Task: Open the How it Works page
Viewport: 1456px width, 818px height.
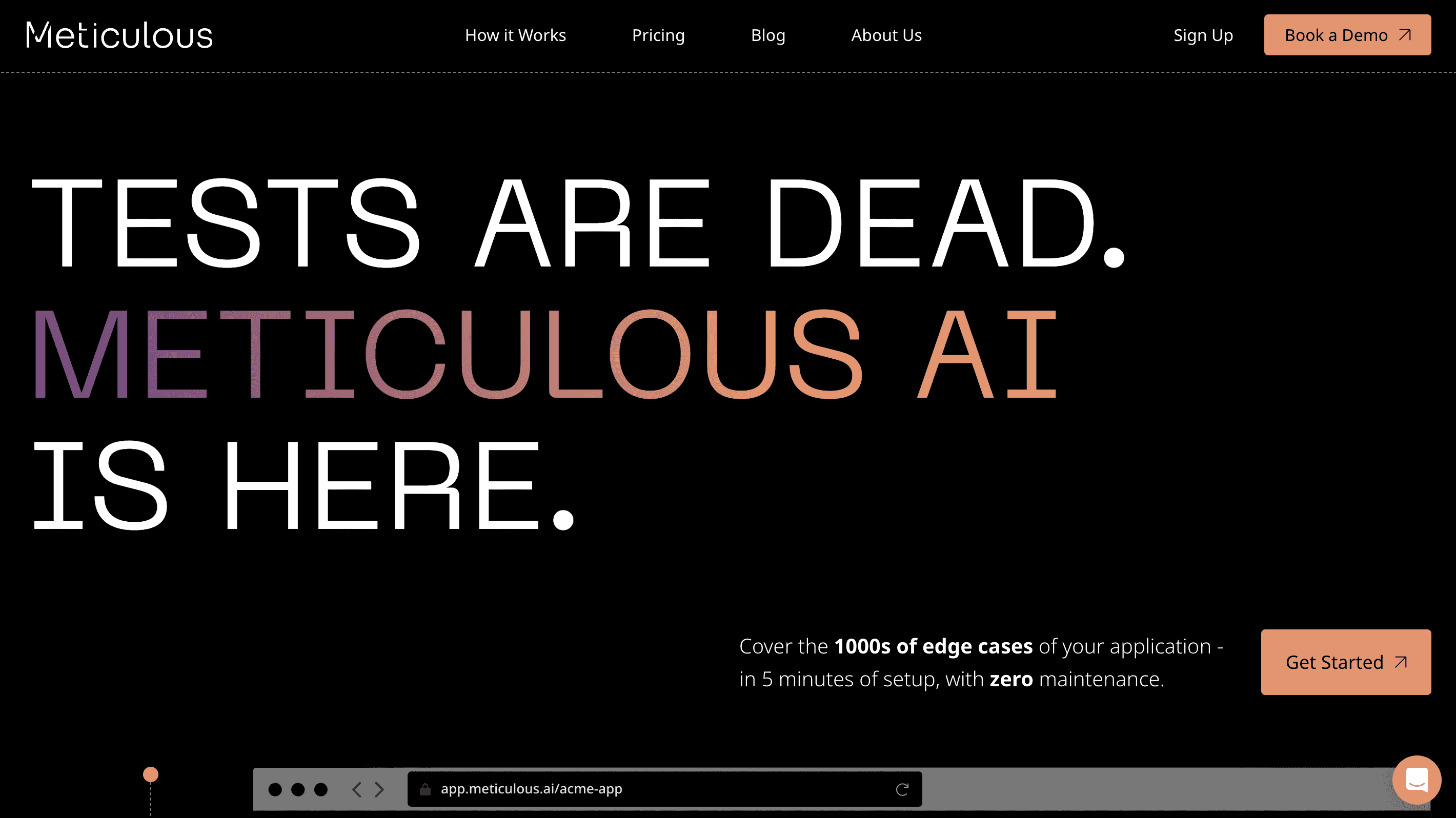Action: tap(515, 35)
